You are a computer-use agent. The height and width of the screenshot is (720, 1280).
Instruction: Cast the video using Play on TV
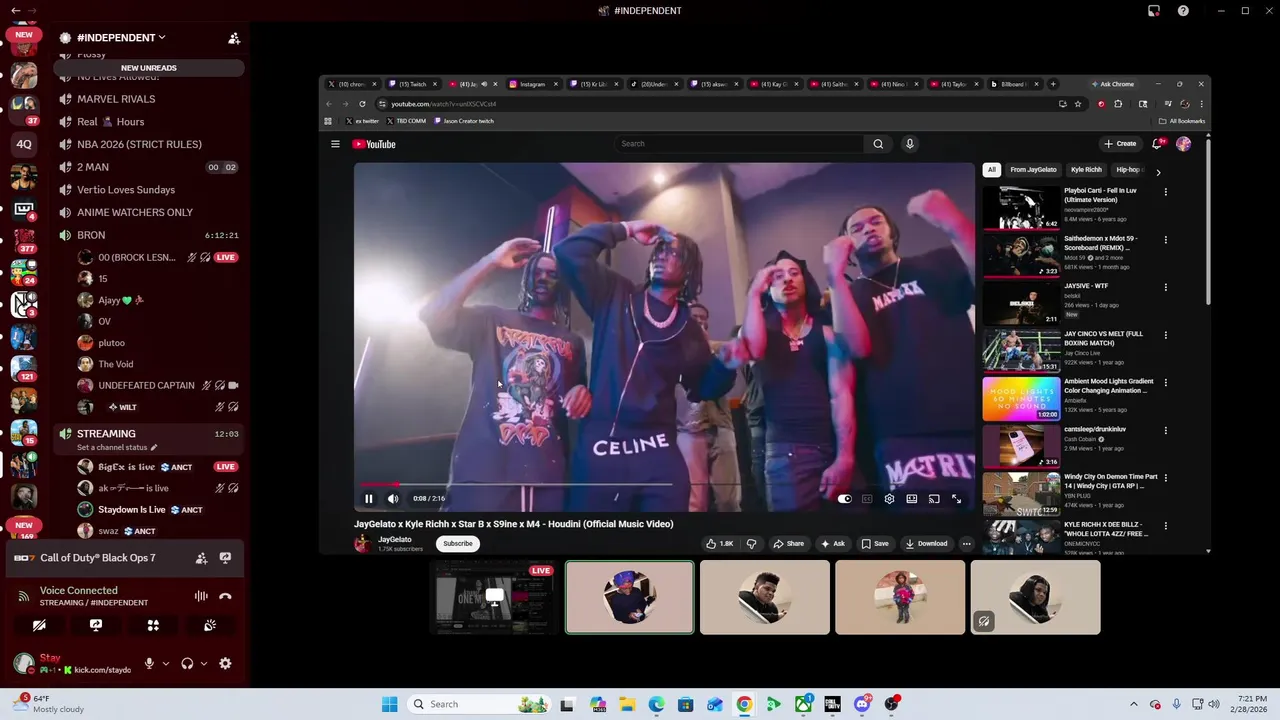point(934,499)
